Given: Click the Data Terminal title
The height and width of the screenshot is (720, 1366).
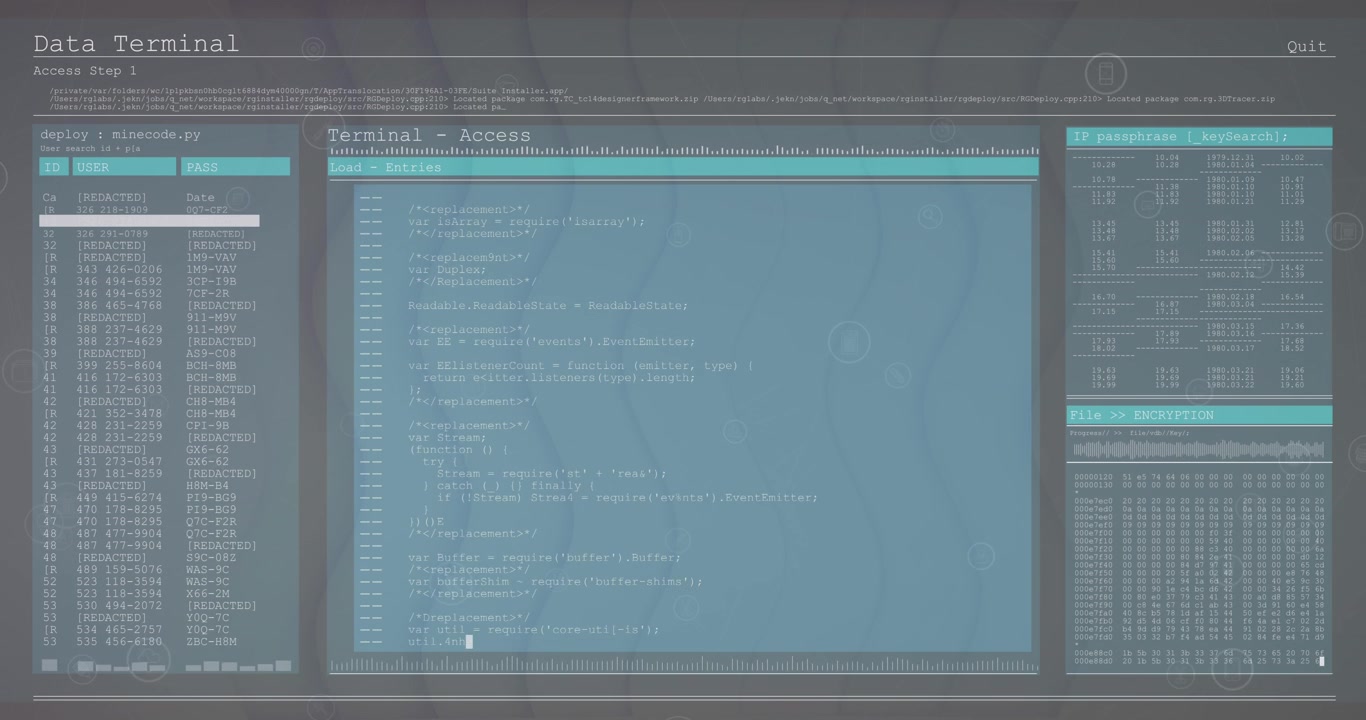Looking at the screenshot, I should tap(136, 44).
